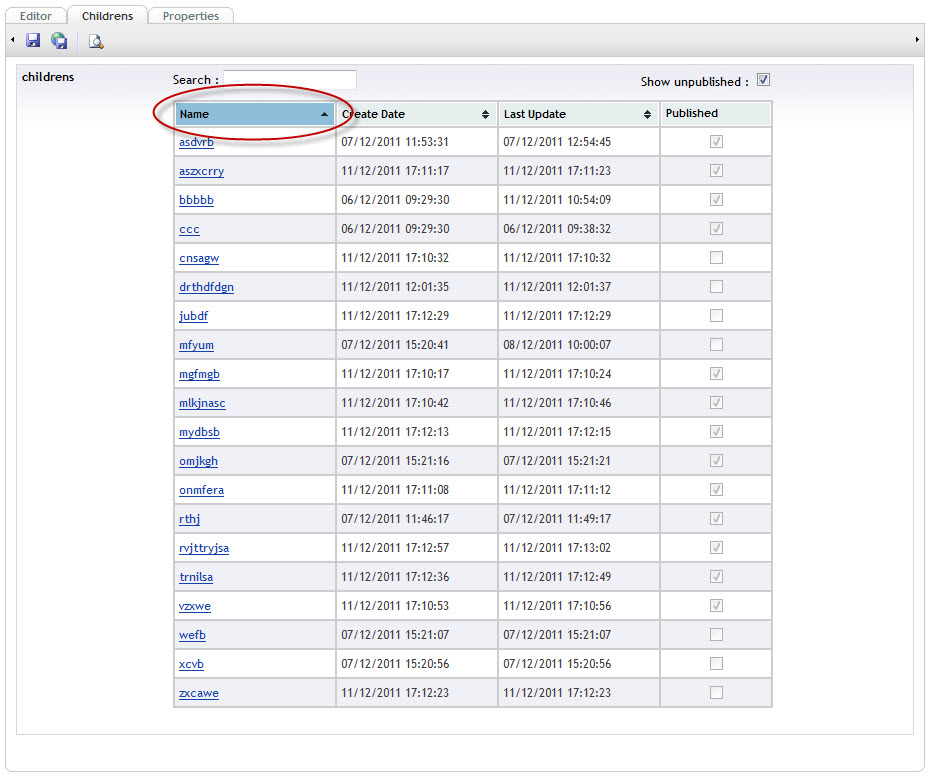
Task: Toggle the Show unpublished checkbox
Action: tap(763, 80)
